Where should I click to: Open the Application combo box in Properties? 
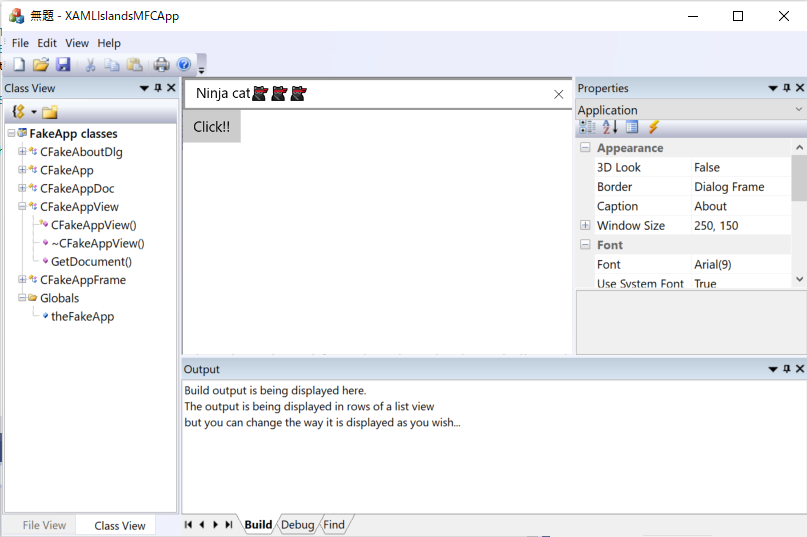pyautogui.click(x=690, y=110)
